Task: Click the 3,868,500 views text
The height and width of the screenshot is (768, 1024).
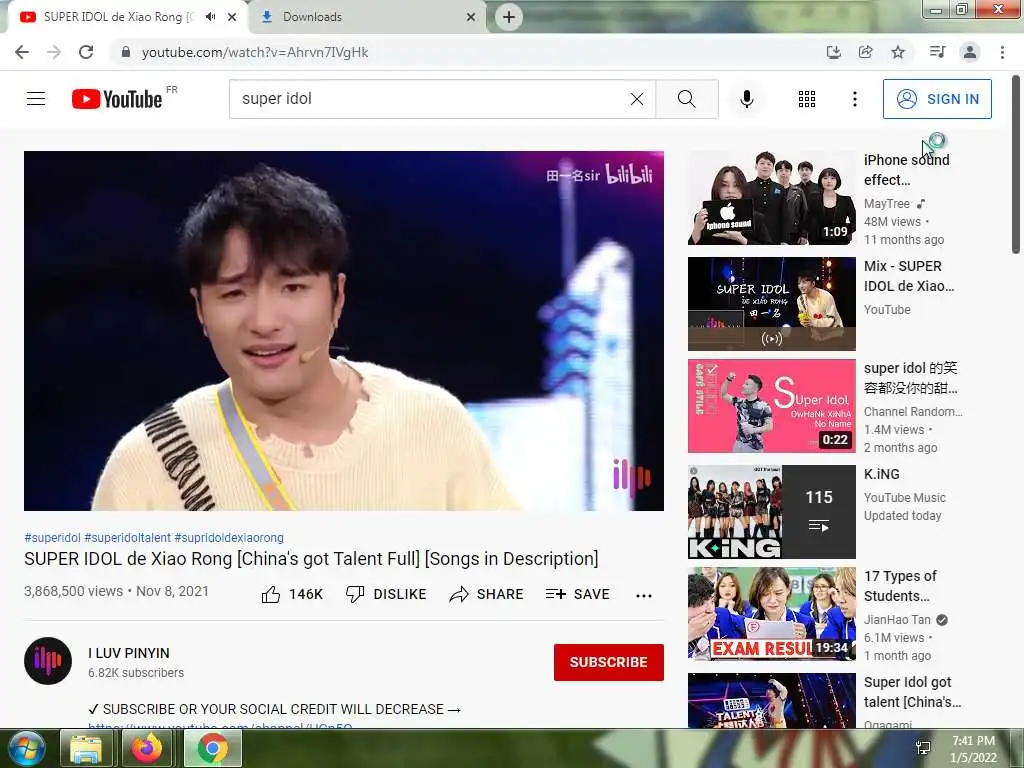Action: pyautogui.click(x=73, y=591)
